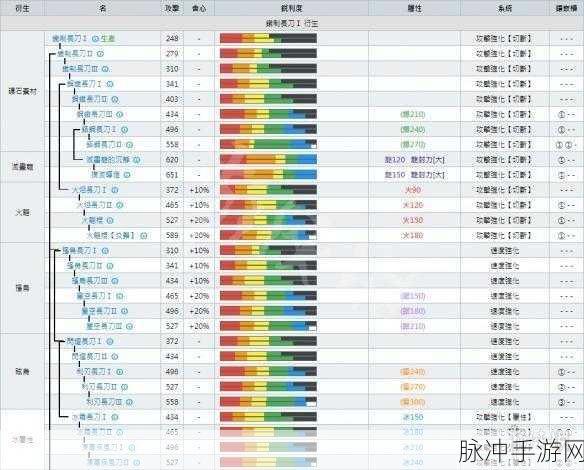Image resolution: width=584 pixels, height=470 pixels.
Task: Open the 滅盡龍 weapon name with 620 attack
Action: click(x=108, y=160)
